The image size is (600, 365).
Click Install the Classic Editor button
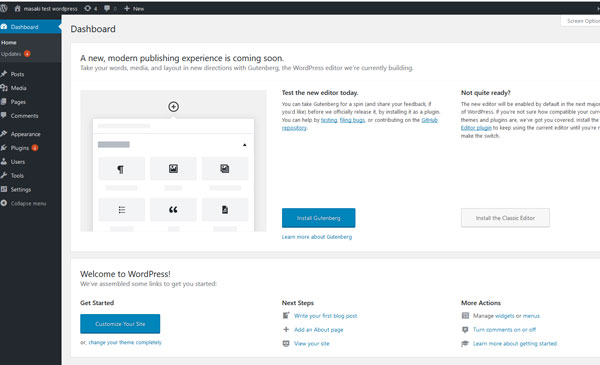[x=505, y=218]
